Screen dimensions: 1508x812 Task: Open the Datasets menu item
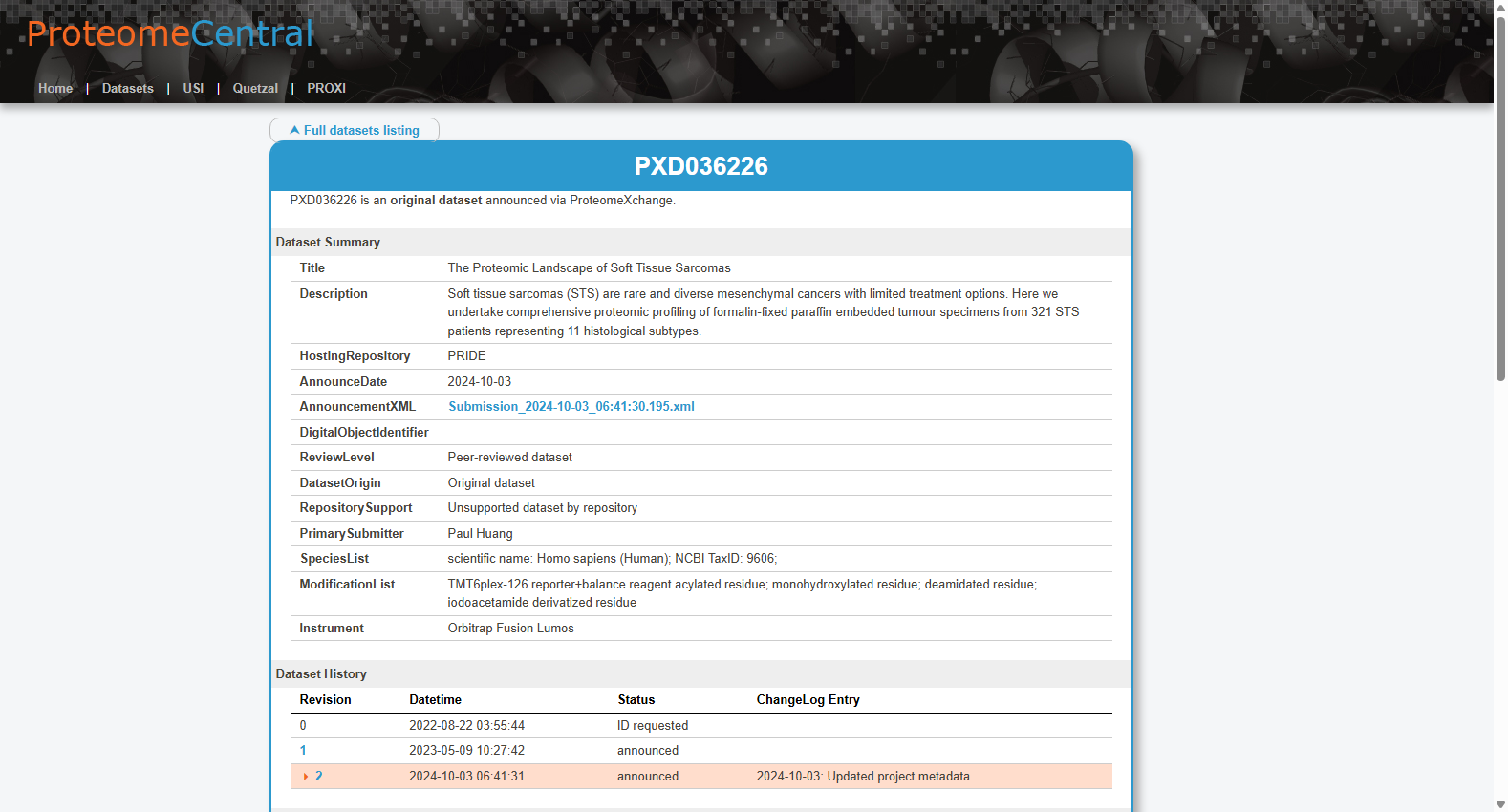pos(128,88)
